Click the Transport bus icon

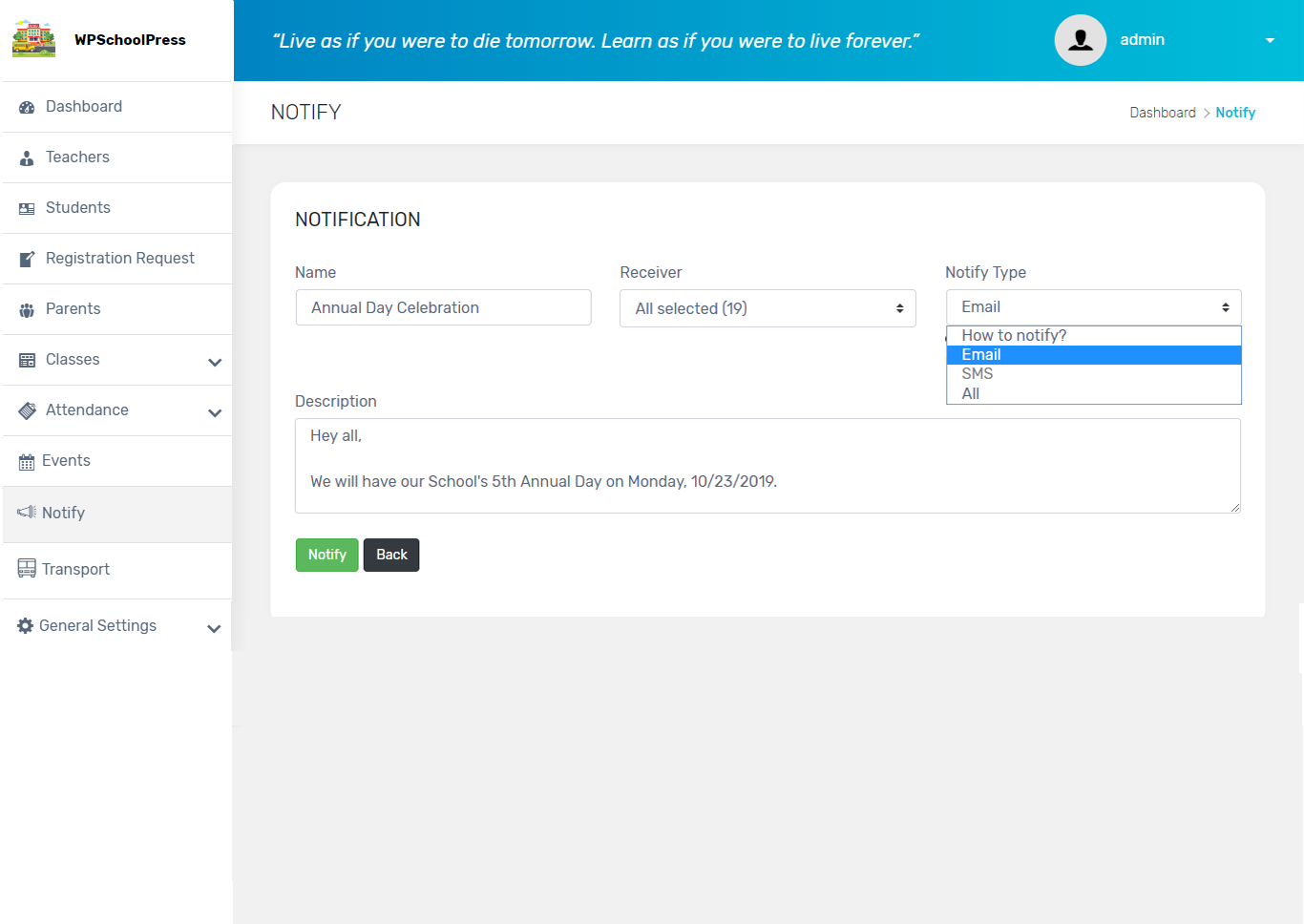(x=27, y=569)
